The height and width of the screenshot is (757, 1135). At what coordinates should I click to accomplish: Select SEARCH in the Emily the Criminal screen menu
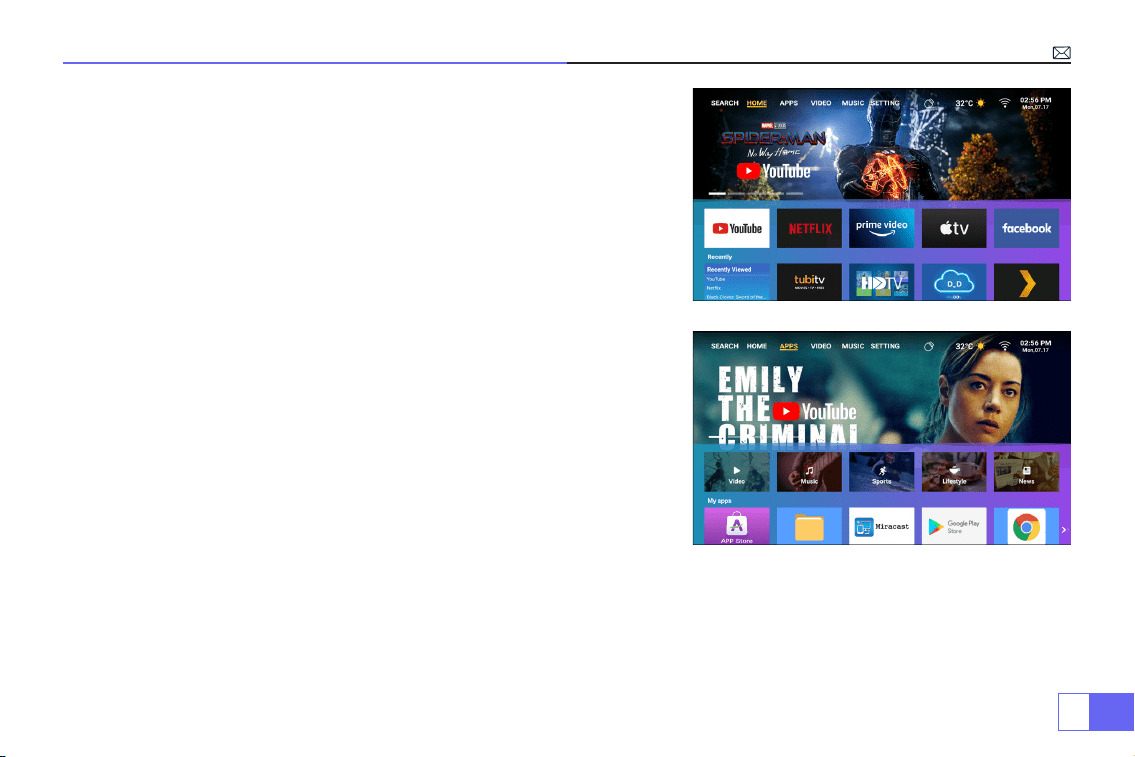tap(725, 346)
